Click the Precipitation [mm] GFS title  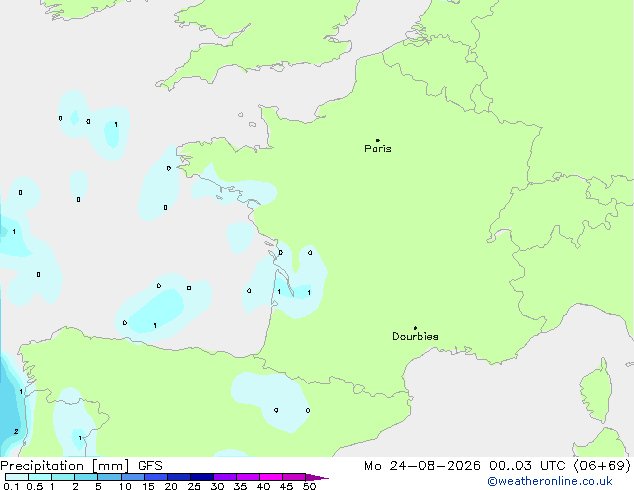point(81,466)
